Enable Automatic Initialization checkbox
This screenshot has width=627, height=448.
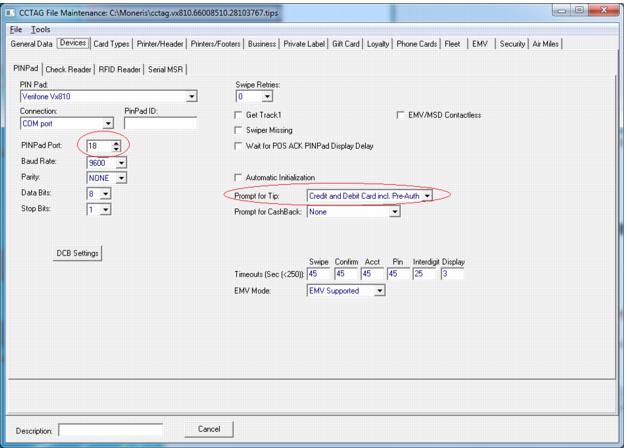[x=238, y=177]
